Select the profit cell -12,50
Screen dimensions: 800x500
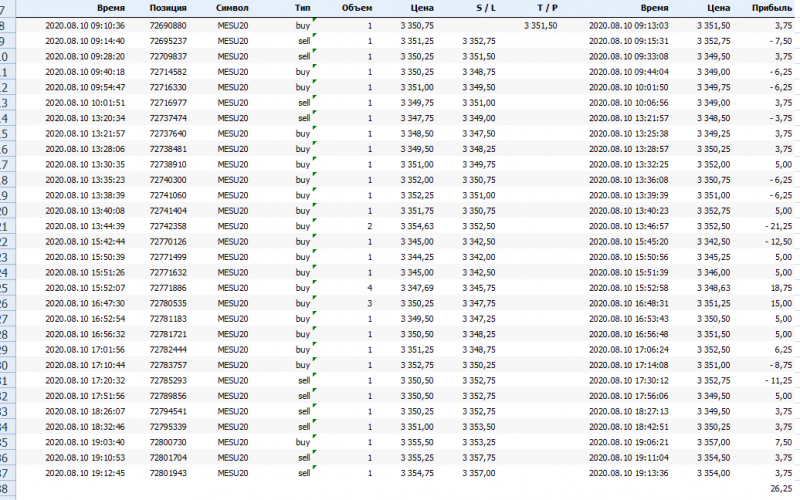[779, 241]
